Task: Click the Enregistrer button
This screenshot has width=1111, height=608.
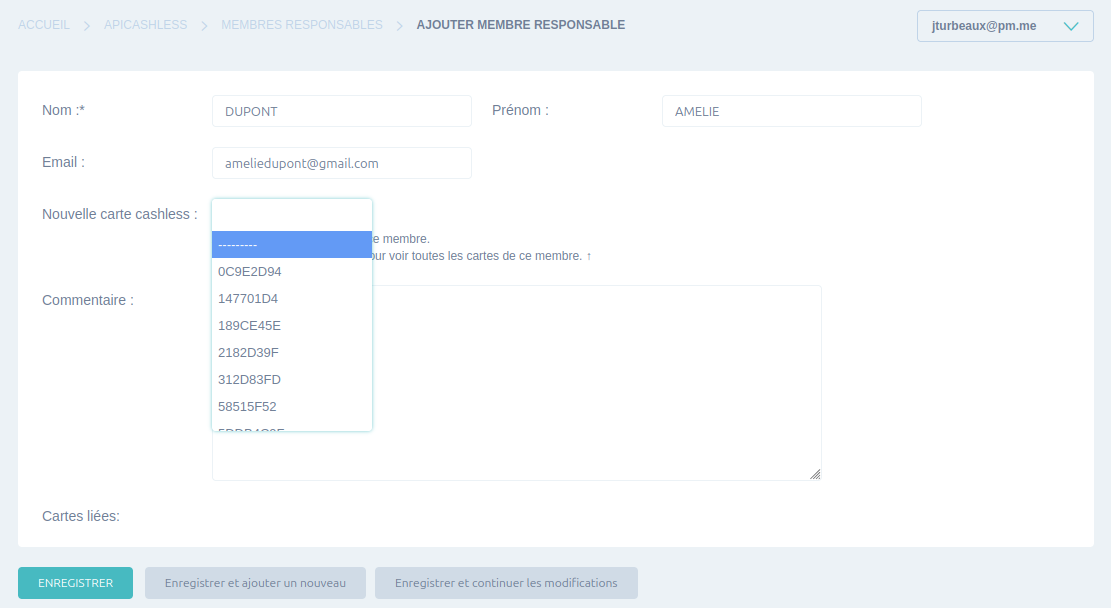Action: [x=75, y=582]
